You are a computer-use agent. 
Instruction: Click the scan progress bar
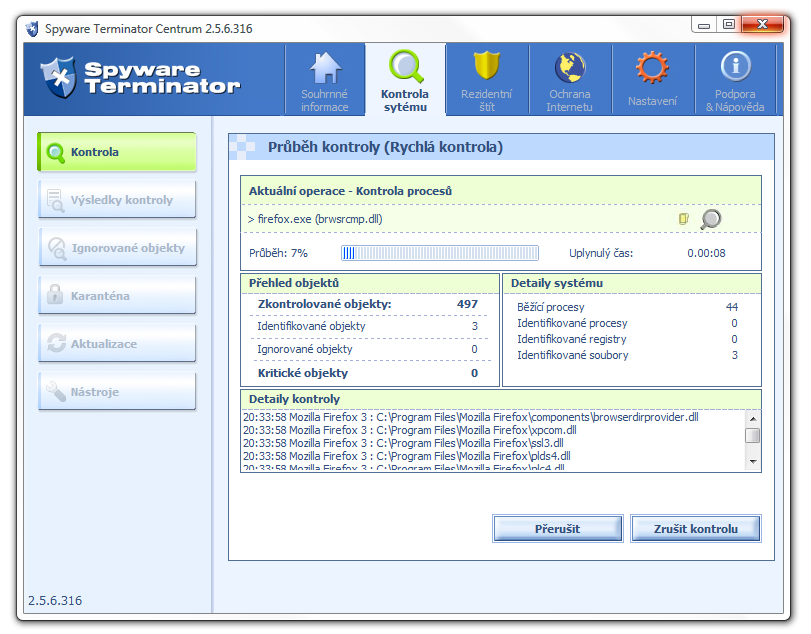[440, 253]
